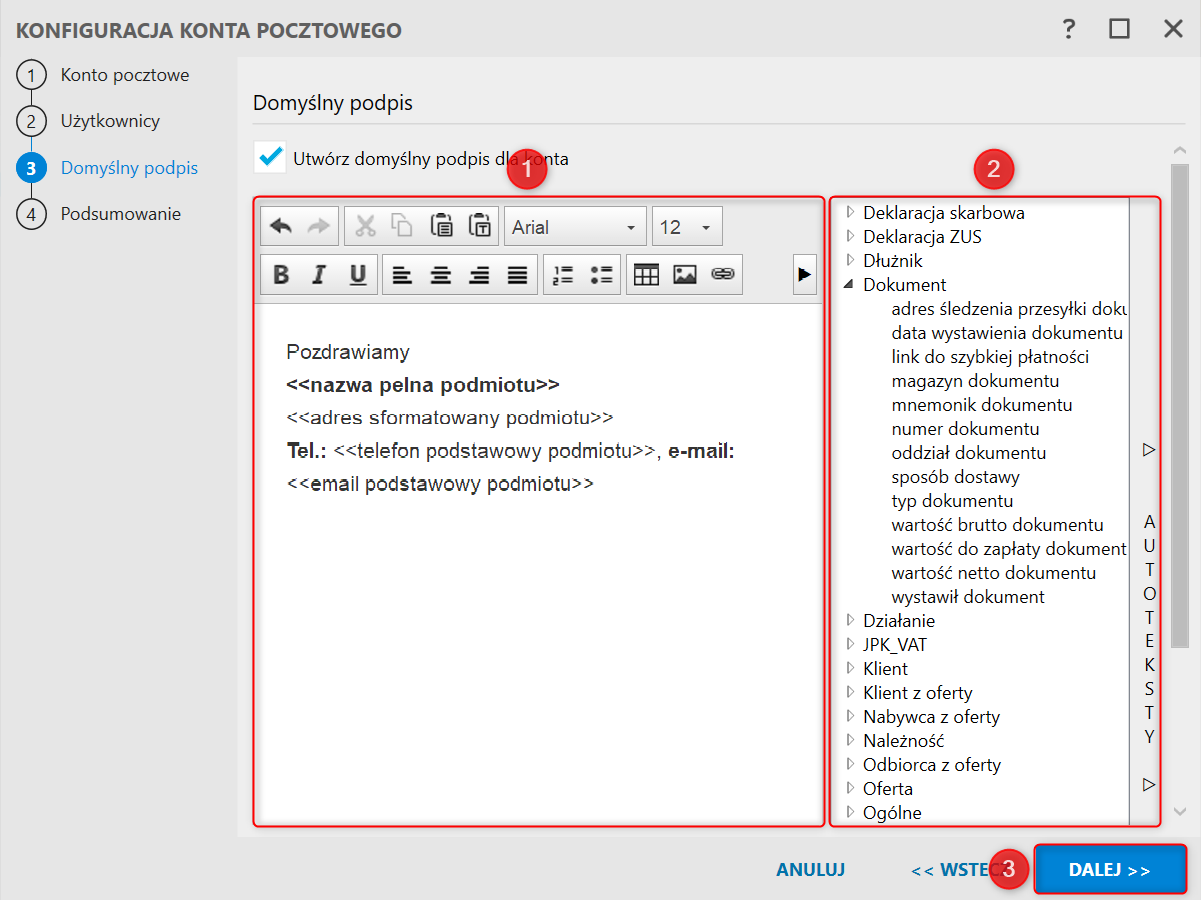Uncheck 'Utwórz domyślny podpis dla konta'
Screen dimensions: 1201x900
tap(270, 157)
